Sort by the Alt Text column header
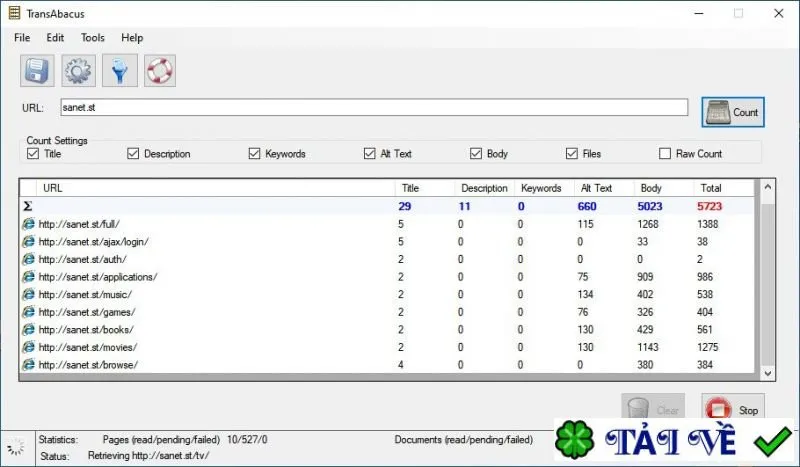This screenshot has width=800, height=467. tap(604, 188)
